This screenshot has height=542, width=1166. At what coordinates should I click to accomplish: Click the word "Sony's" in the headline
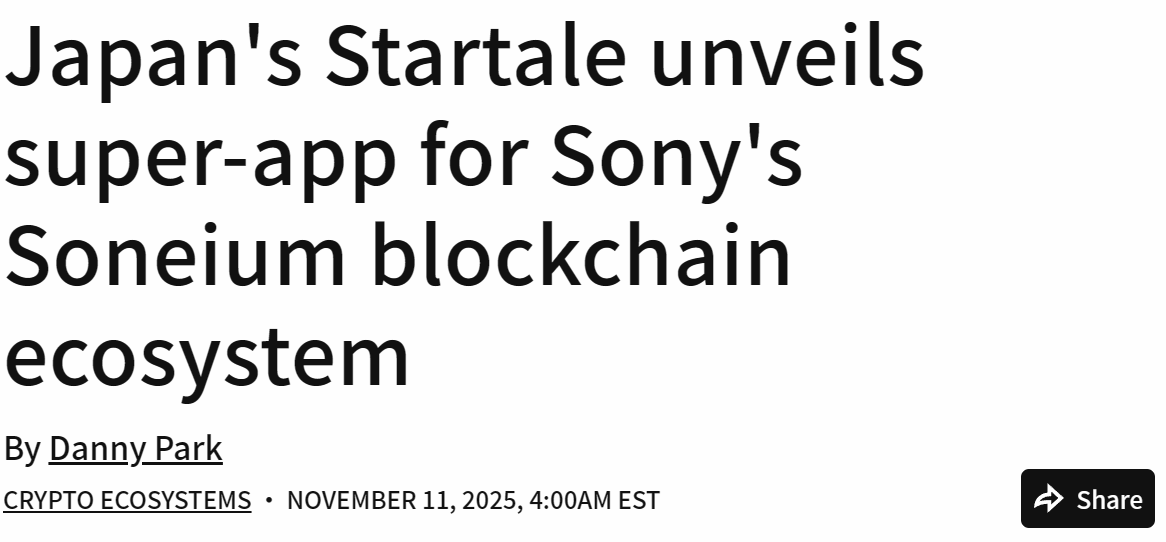coord(677,158)
